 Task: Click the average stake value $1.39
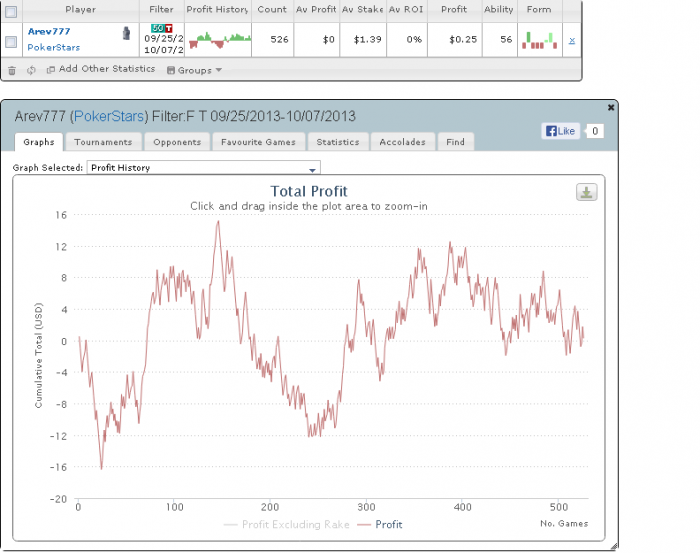click(367, 39)
